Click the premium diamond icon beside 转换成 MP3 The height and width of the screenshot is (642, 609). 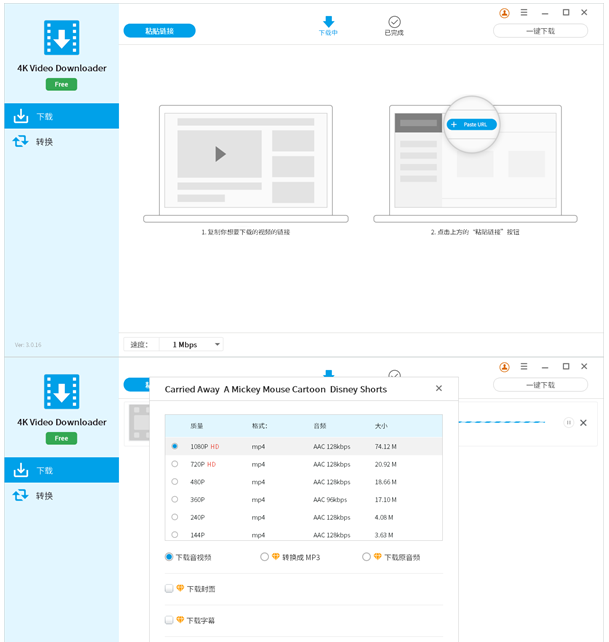pos(276,556)
